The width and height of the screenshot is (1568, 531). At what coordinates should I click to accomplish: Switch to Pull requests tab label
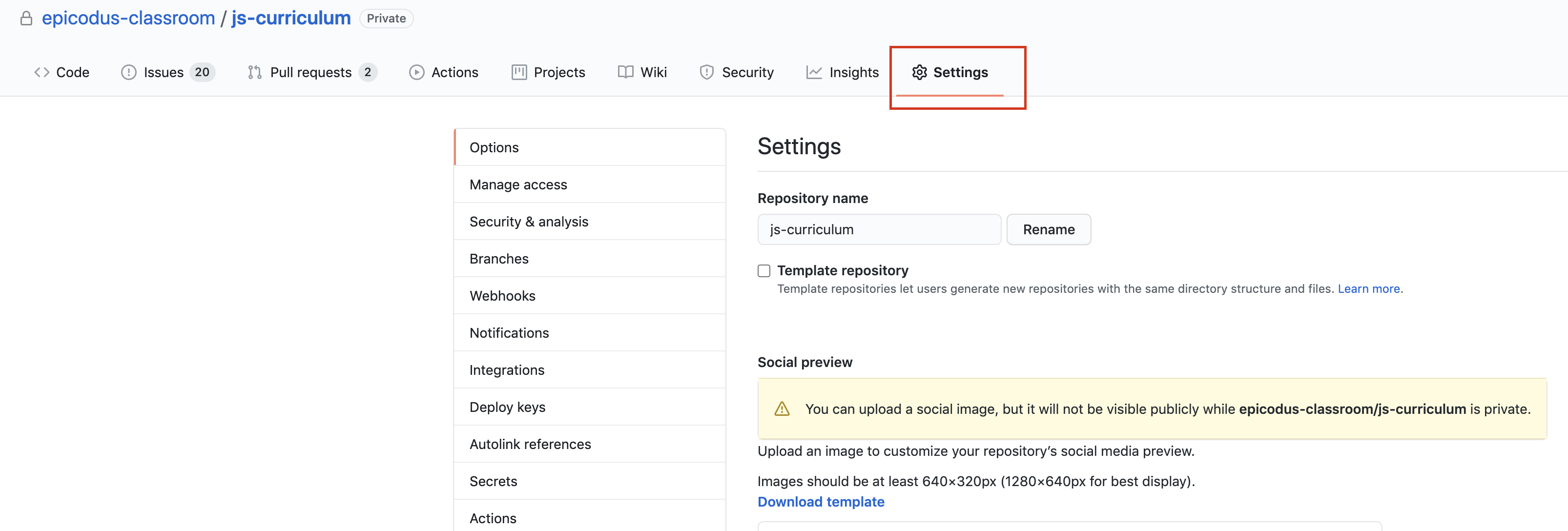(x=310, y=72)
